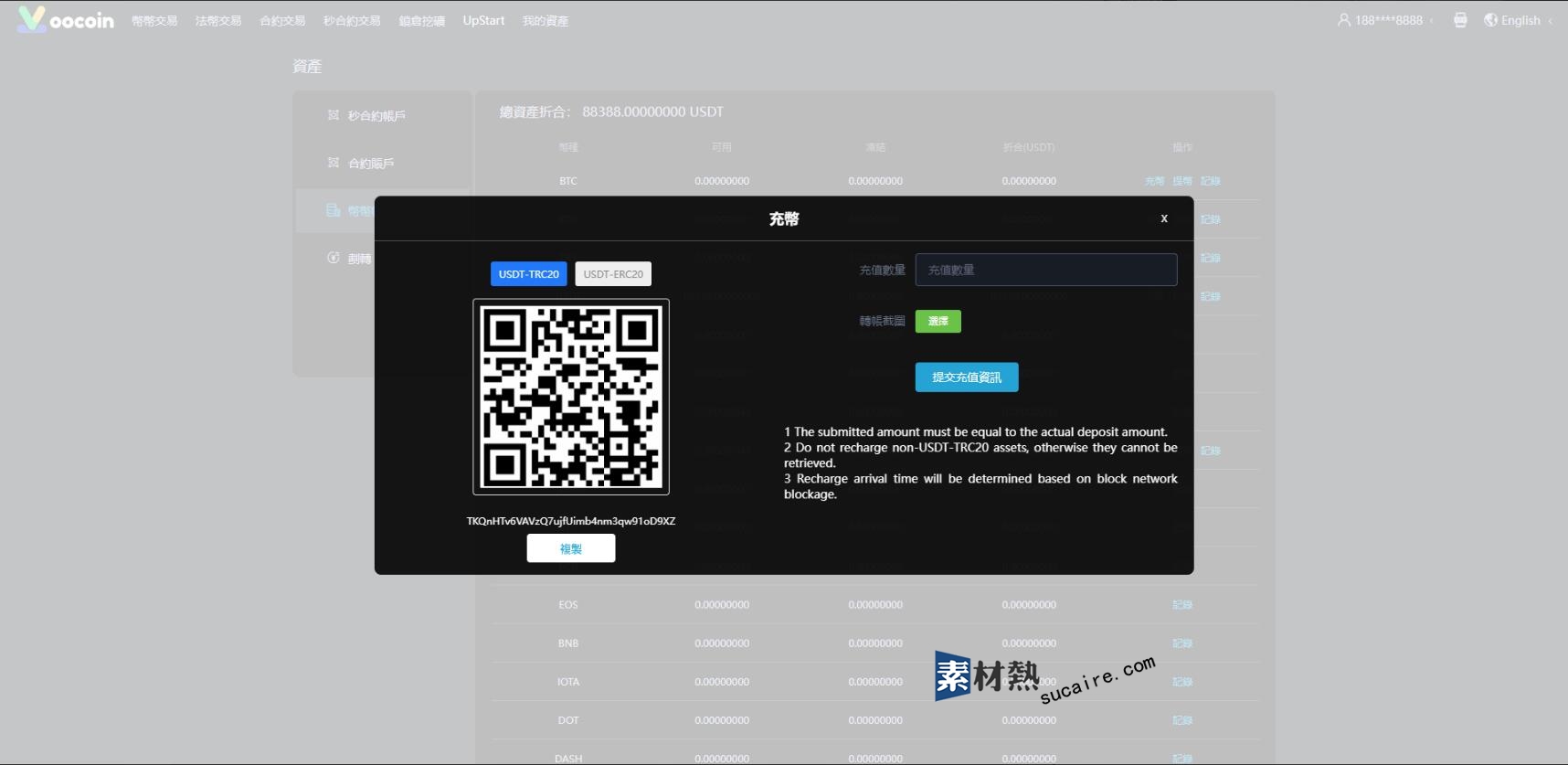
Task: Click the 充值數量 amount input field
Action: coord(1046,270)
